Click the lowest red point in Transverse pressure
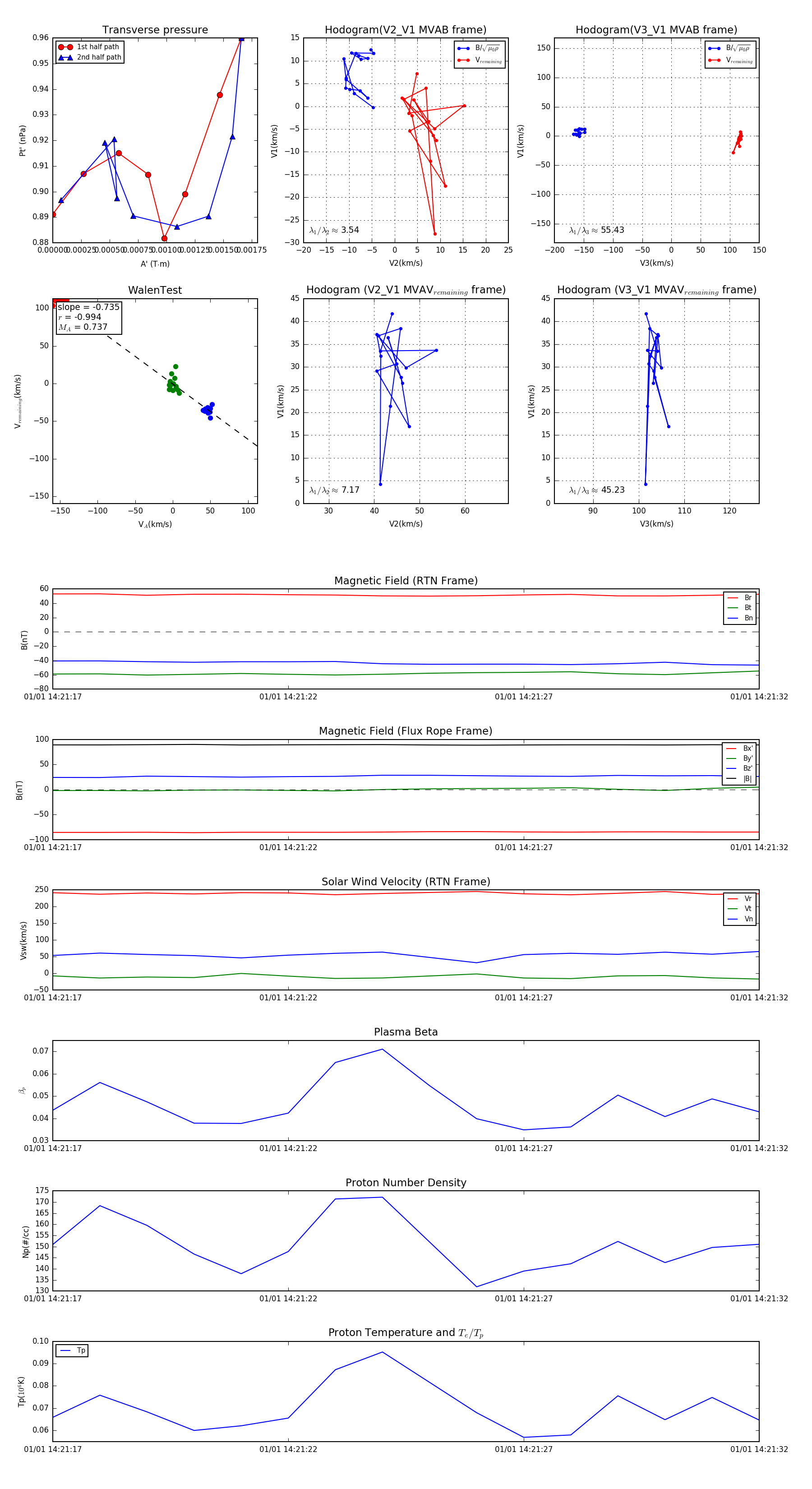The height and width of the screenshot is (1489, 812). (164, 238)
